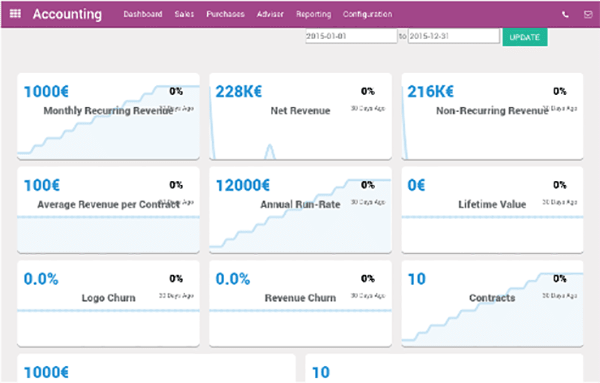Image resolution: width=600 pixels, height=383 pixels.
Task: Click the phone icon in top bar
Action: pyautogui.click(x=565, y=15)
